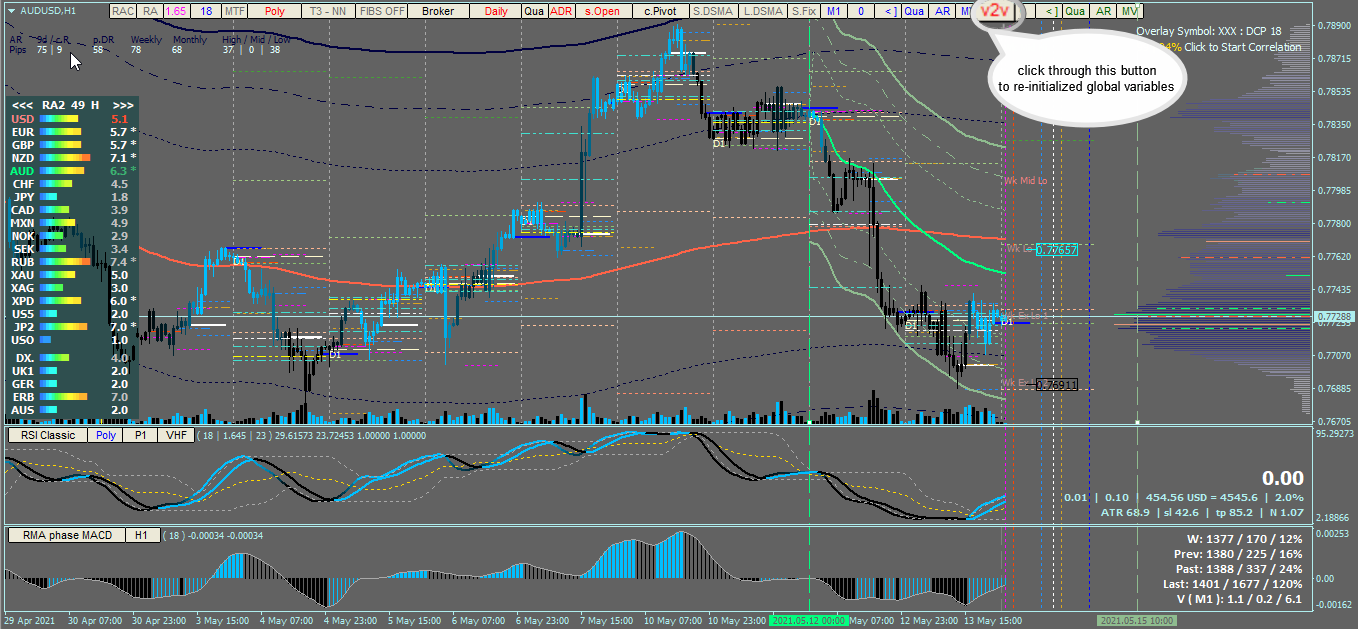Click the RSI Classic indicator button

(x=48, y=435)
